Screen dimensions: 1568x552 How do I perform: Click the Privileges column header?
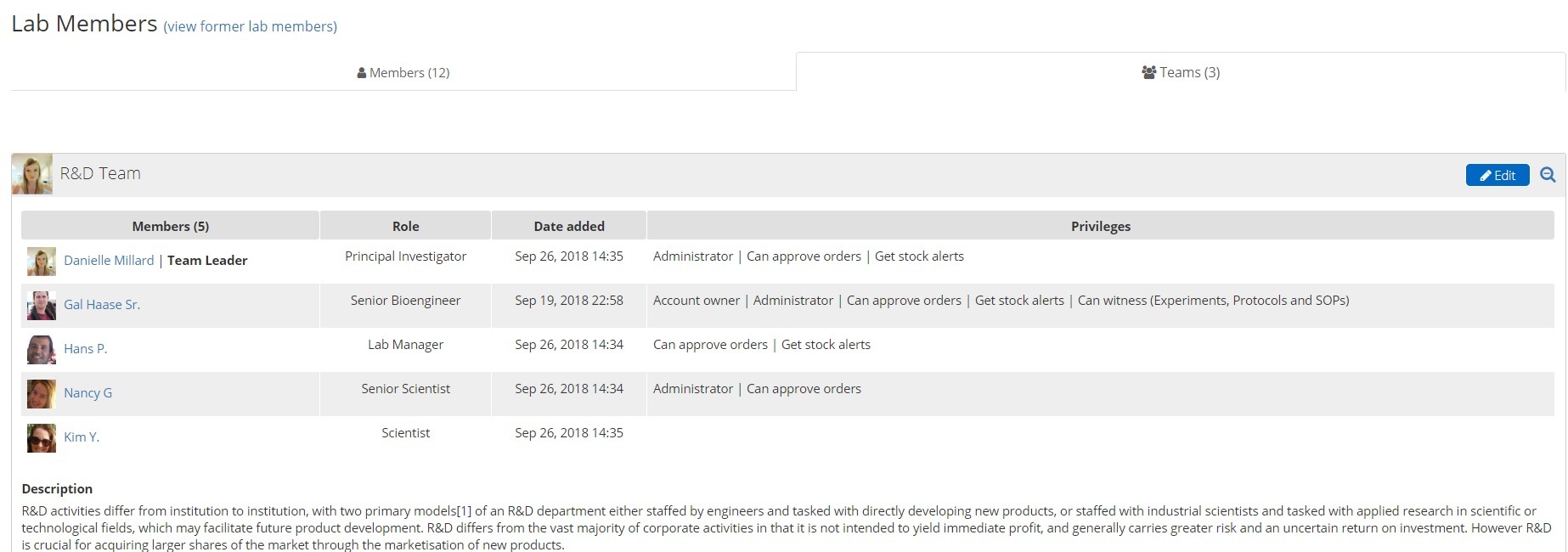[x=1101, y=226]
